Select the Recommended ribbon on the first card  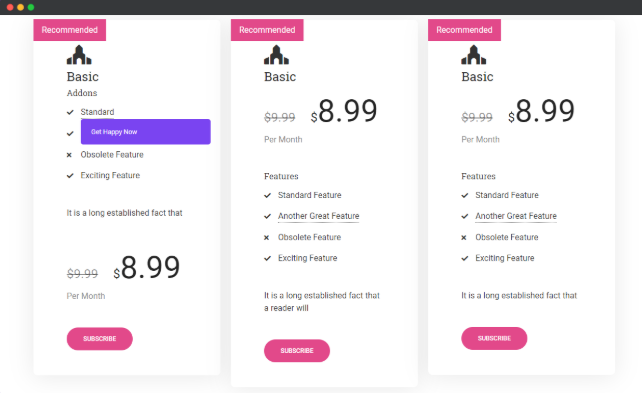point(70,30)
